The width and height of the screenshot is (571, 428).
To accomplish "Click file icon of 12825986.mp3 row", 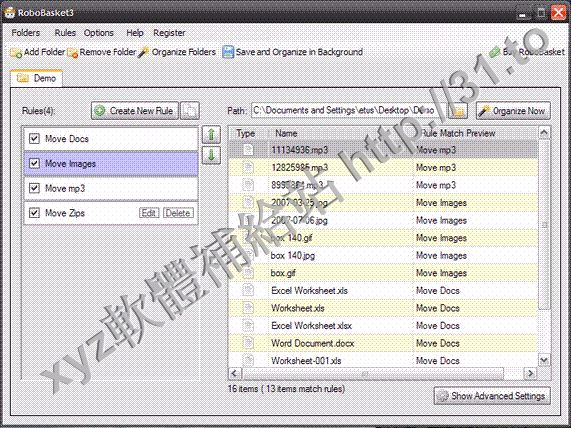I will (248, 167).
